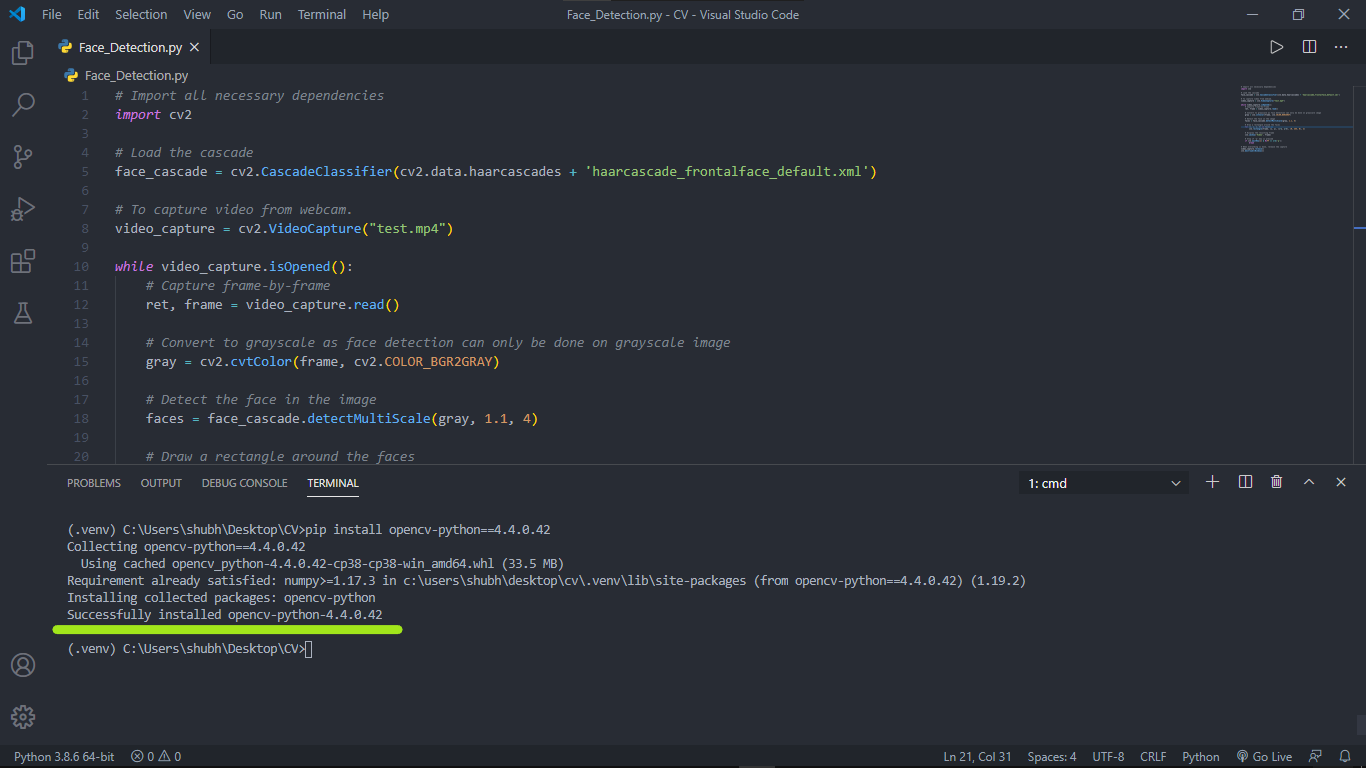Kill the active terminal
The height and width of the screenshot is (768, 1366).
tap(1276, 481)
